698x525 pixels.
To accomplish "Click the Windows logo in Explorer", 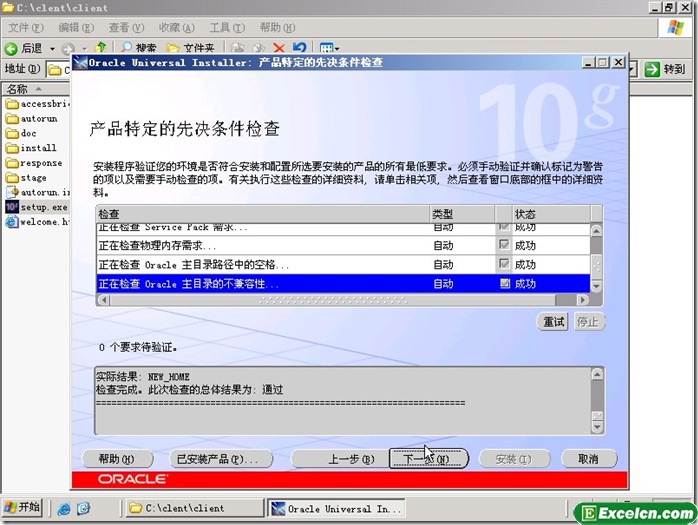I will (675, 28).
